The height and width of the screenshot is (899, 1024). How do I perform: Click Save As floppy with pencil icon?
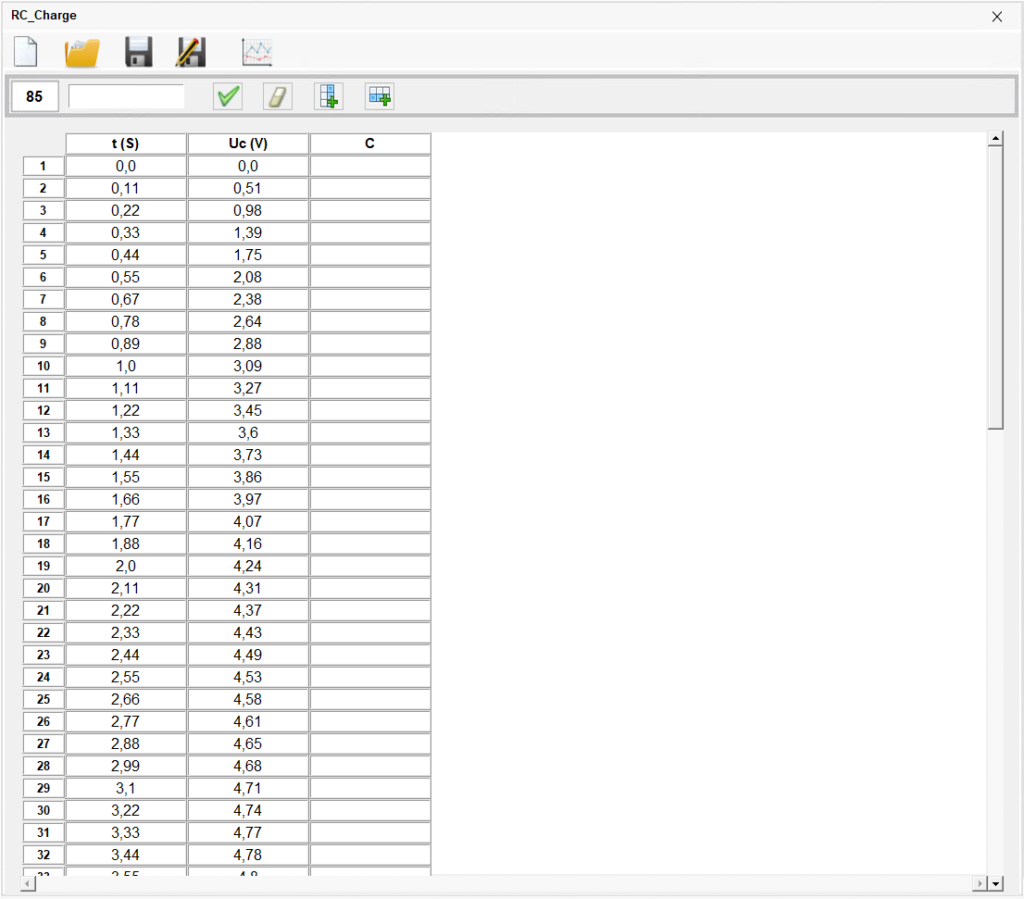190,52
